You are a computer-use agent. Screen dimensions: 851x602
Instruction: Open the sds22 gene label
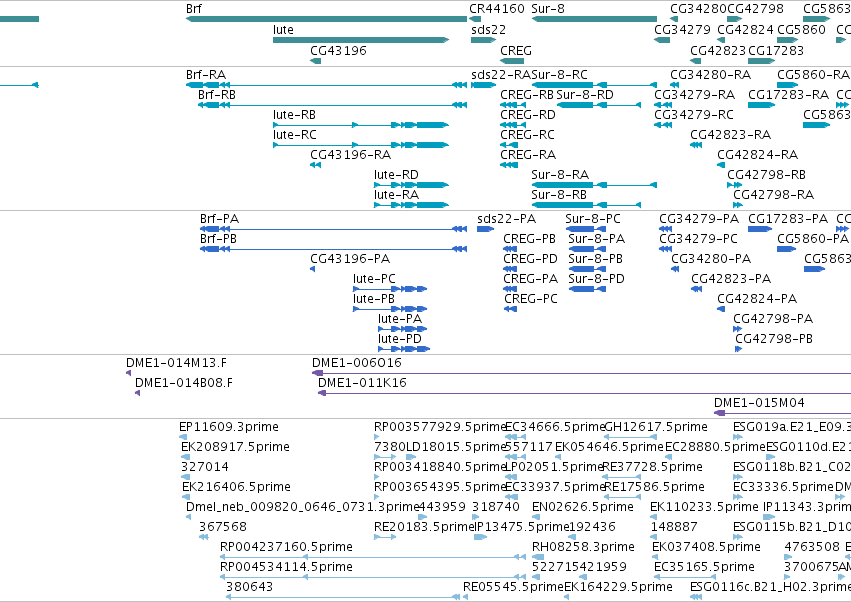[488, 29]
